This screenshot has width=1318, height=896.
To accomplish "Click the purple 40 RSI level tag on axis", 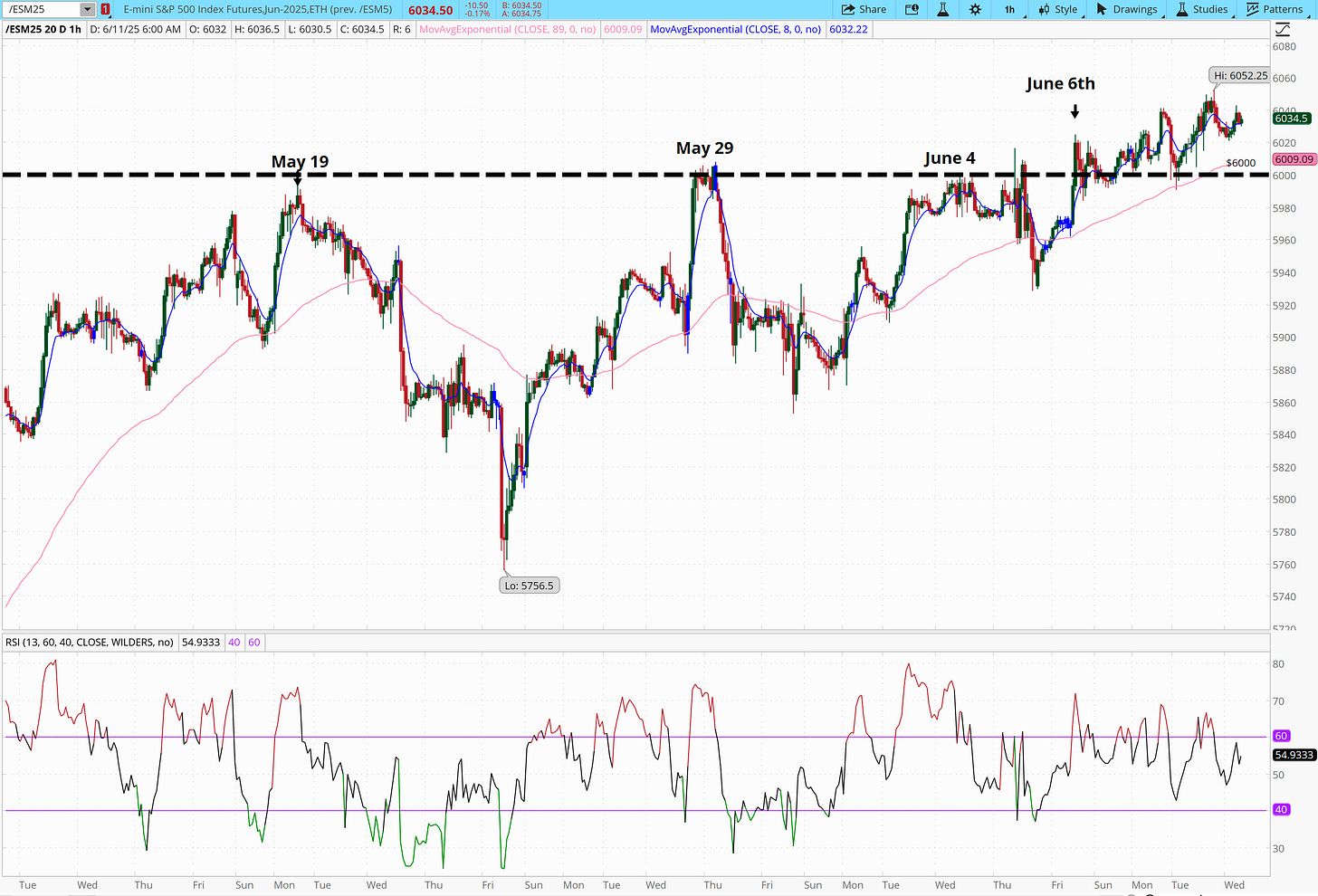I will point(1281,809).
